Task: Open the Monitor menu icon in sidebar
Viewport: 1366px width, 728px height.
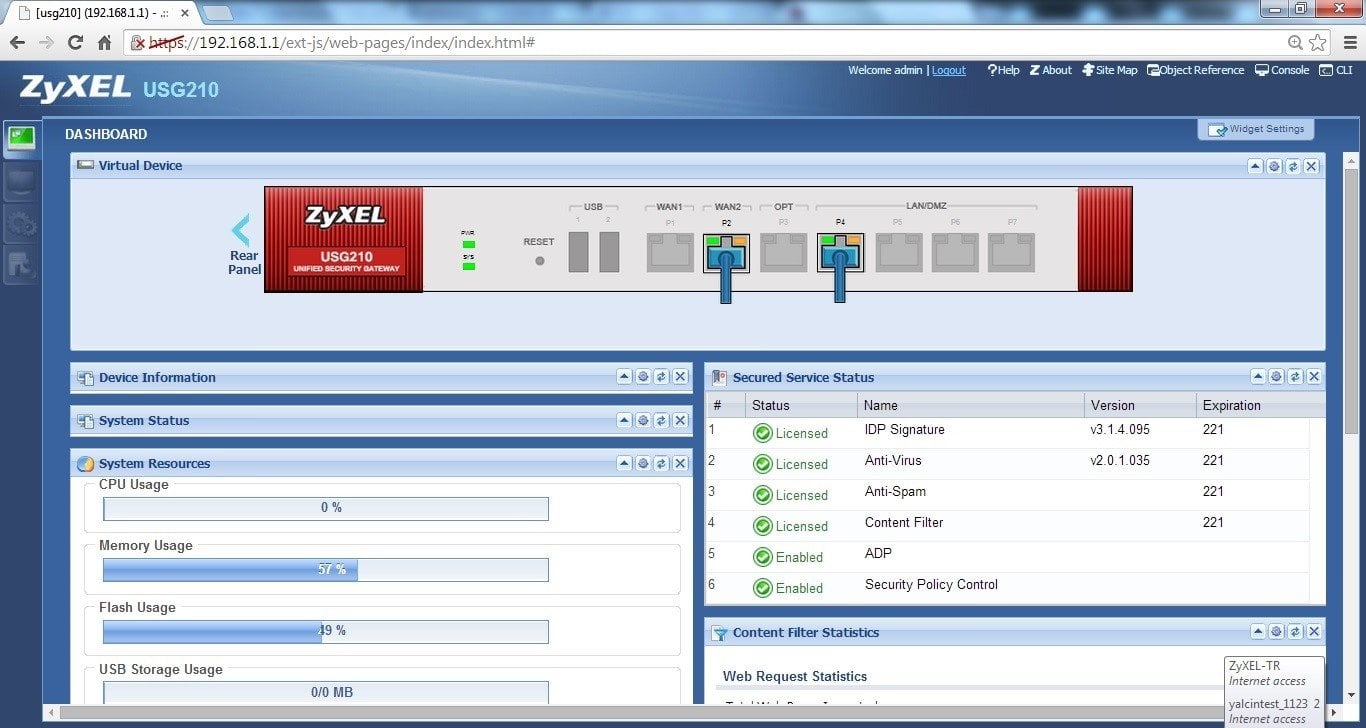Action: 21,181
